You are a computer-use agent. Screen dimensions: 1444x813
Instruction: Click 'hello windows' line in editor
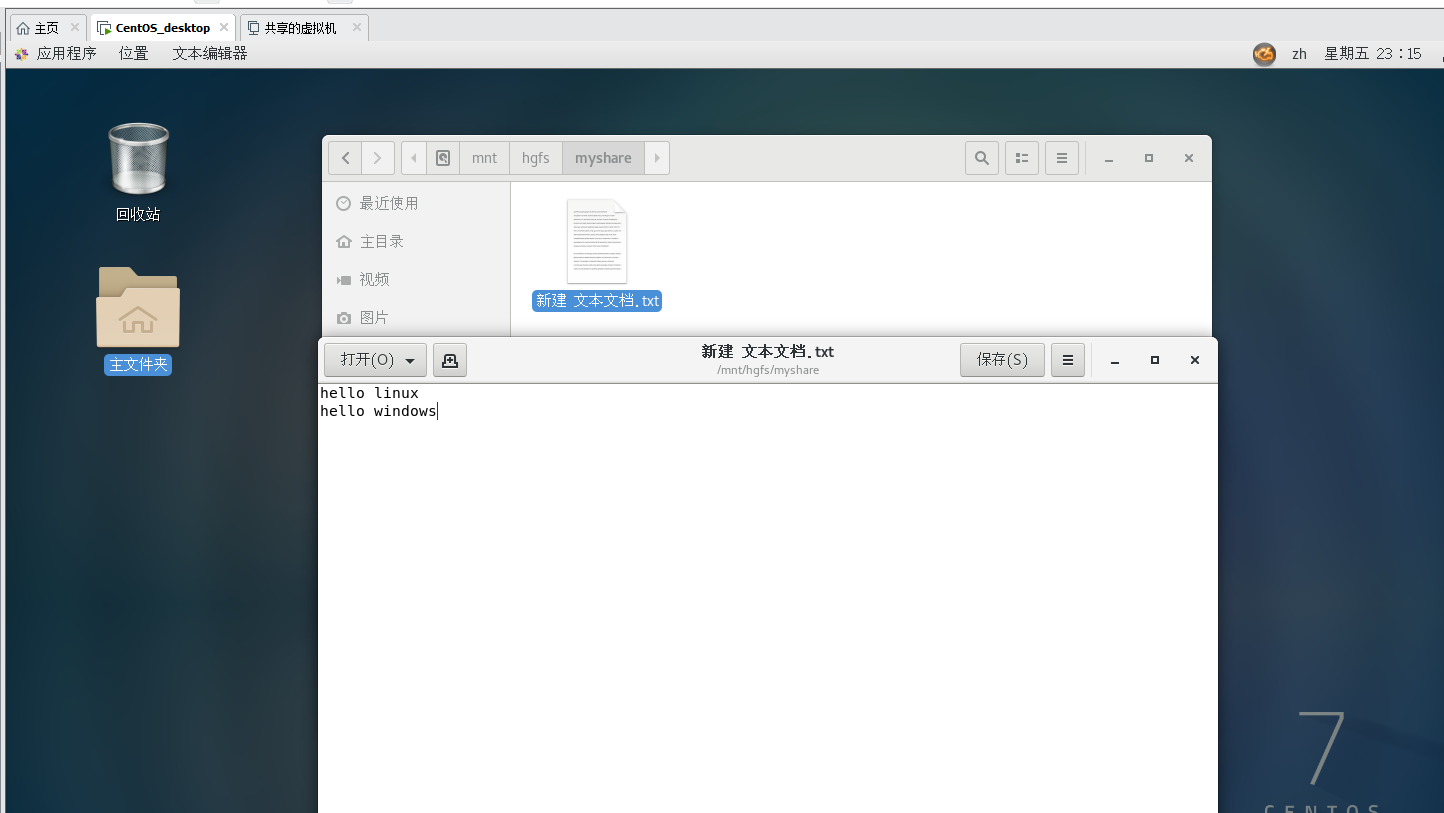point(378,411)
